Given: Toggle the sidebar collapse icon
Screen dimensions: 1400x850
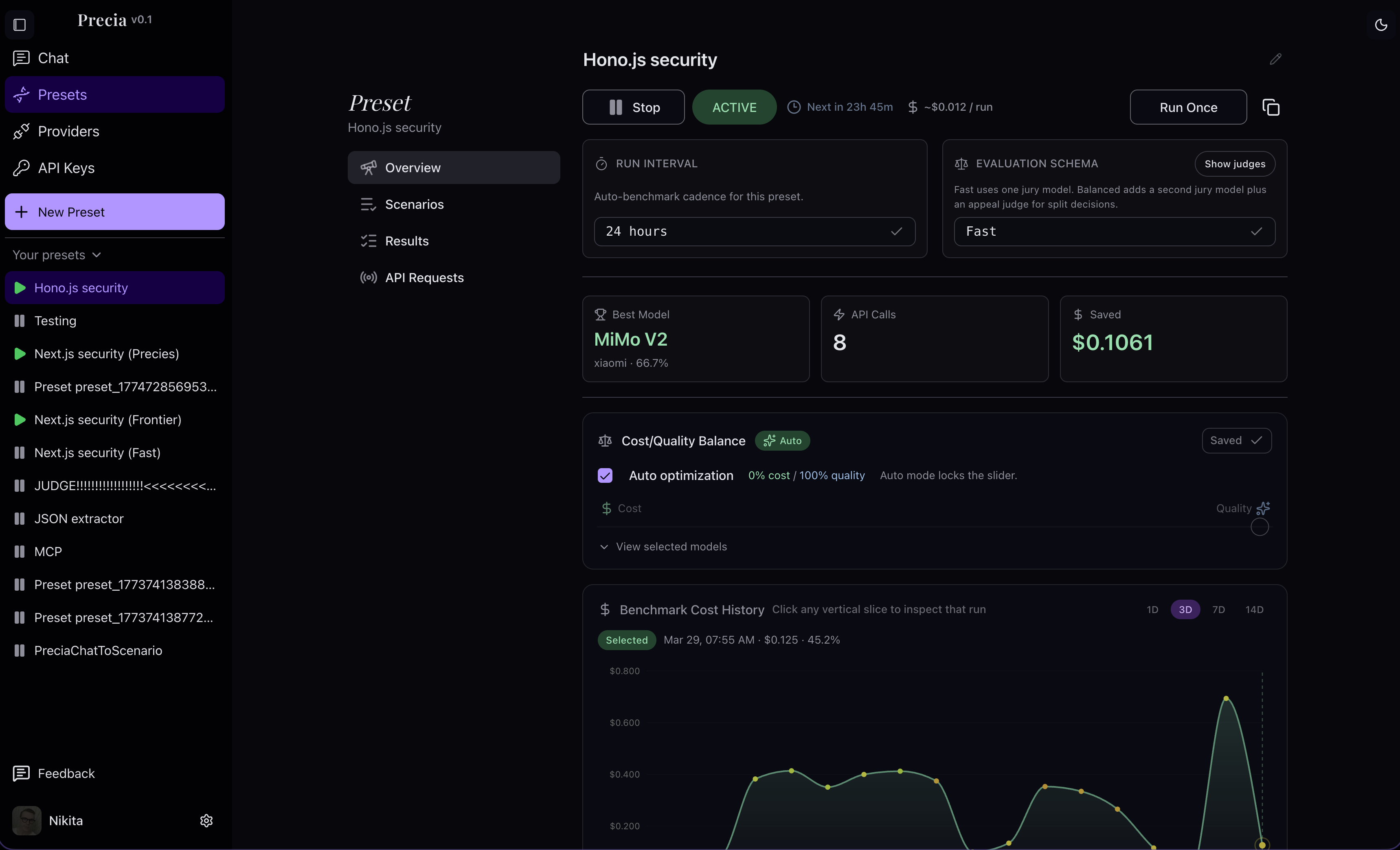Looking at the screenshot, I should (x=20, y=24).
